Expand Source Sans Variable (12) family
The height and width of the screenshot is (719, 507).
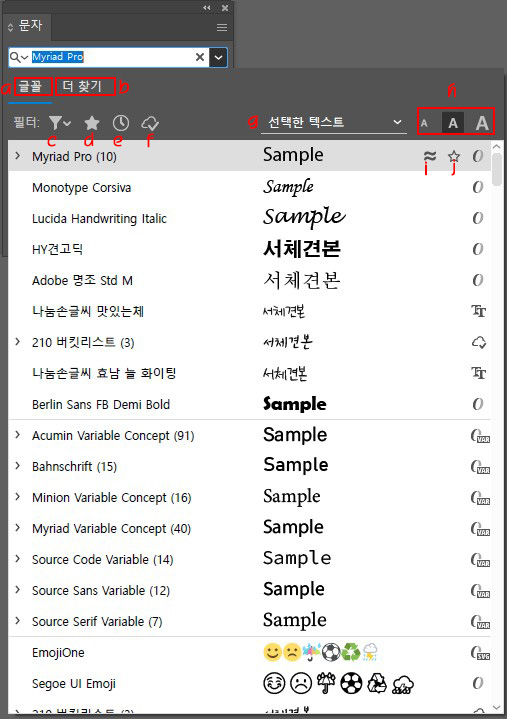coord(17,590)
